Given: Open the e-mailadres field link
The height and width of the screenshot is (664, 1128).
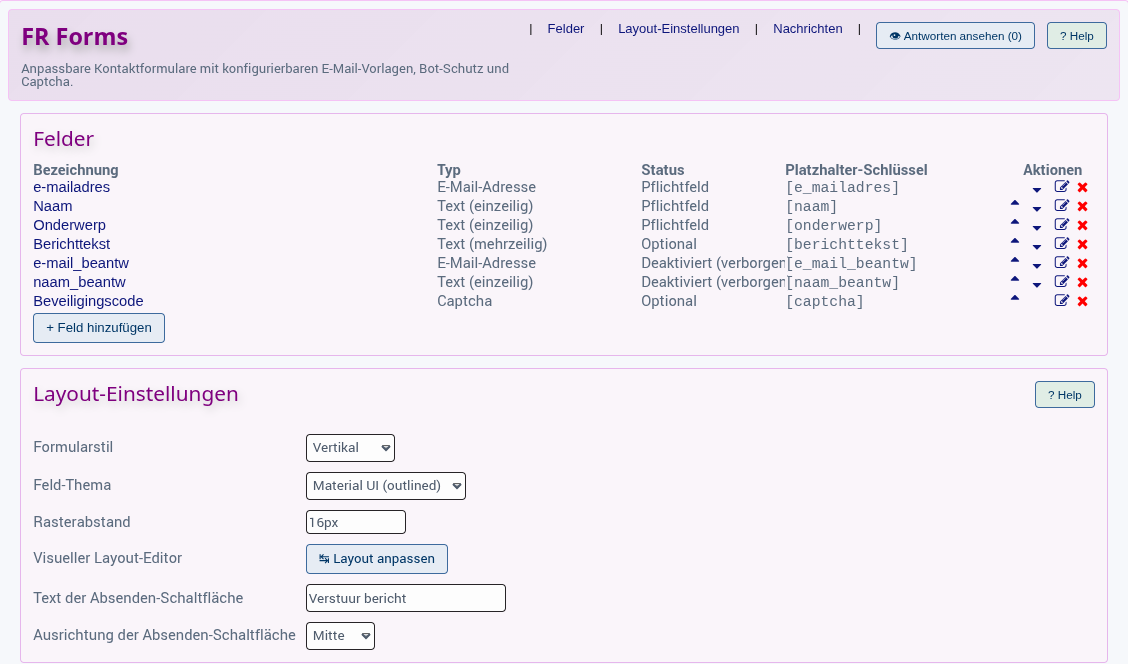Looking at the screenshot, I should pos(71,187).
